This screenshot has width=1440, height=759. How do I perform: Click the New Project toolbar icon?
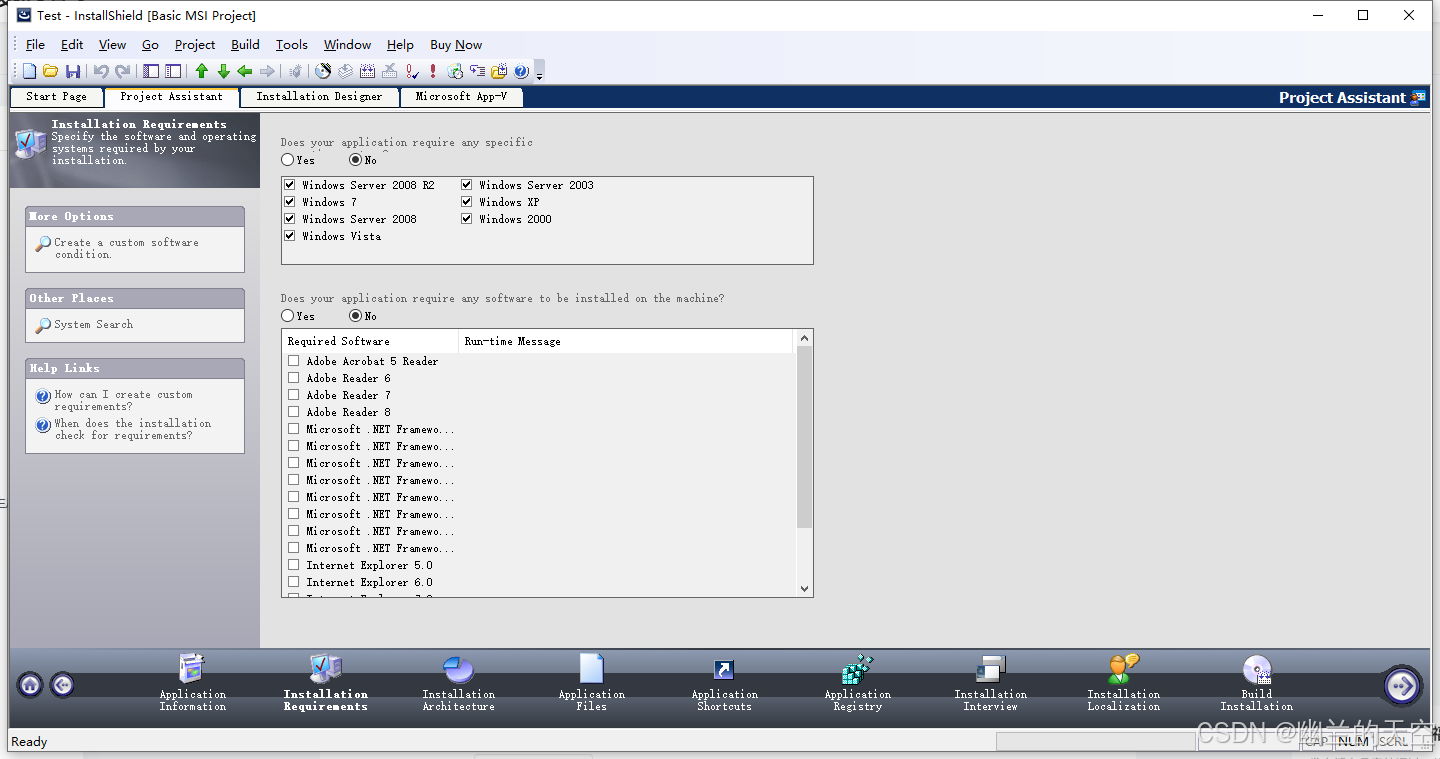30,71
